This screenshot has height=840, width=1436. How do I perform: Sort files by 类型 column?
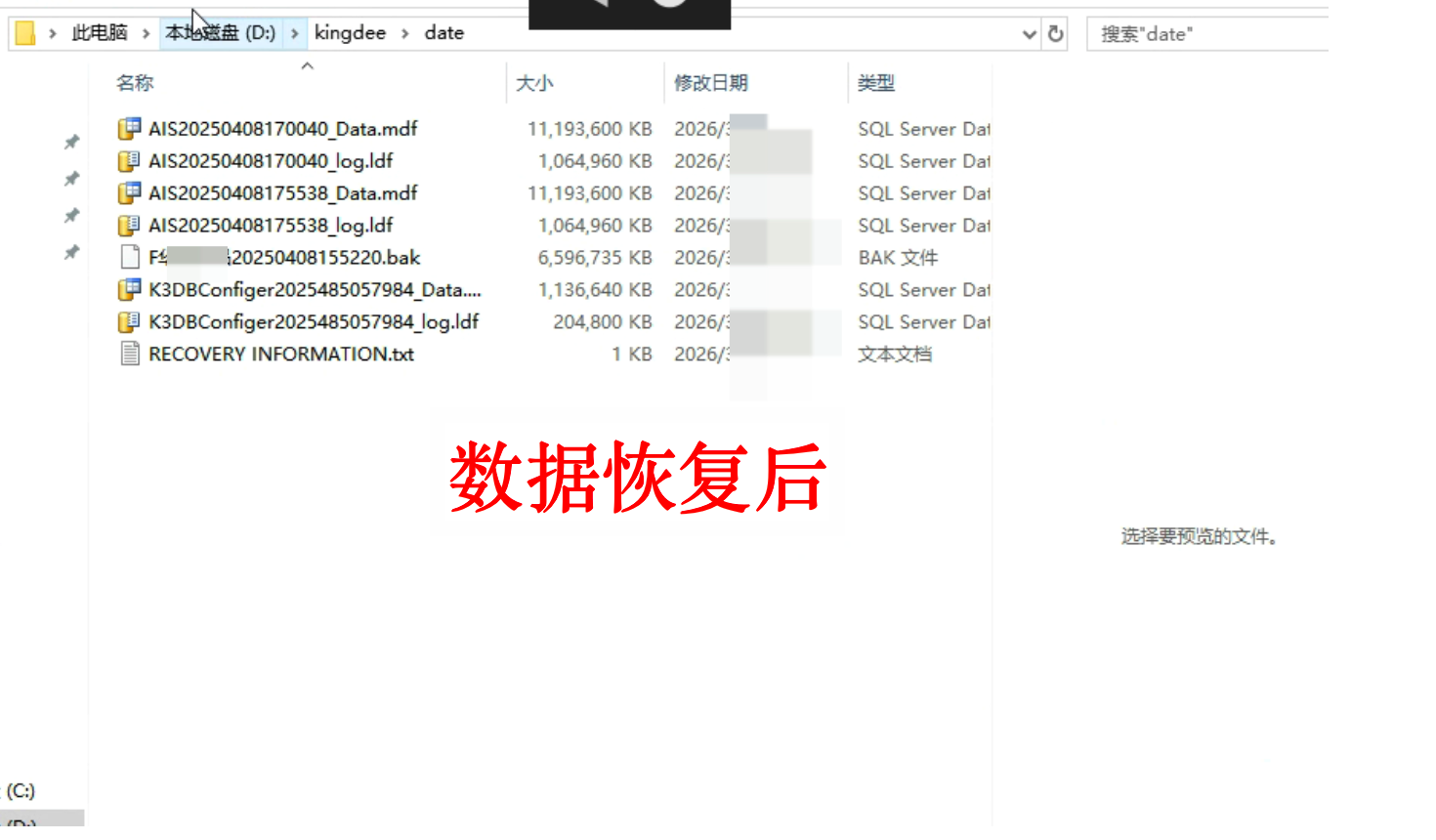(x=876, y=83)
